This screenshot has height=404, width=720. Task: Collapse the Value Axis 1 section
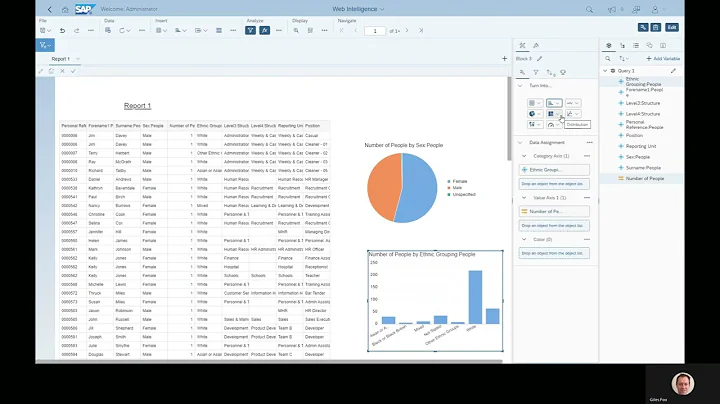[x=524, y=198]
